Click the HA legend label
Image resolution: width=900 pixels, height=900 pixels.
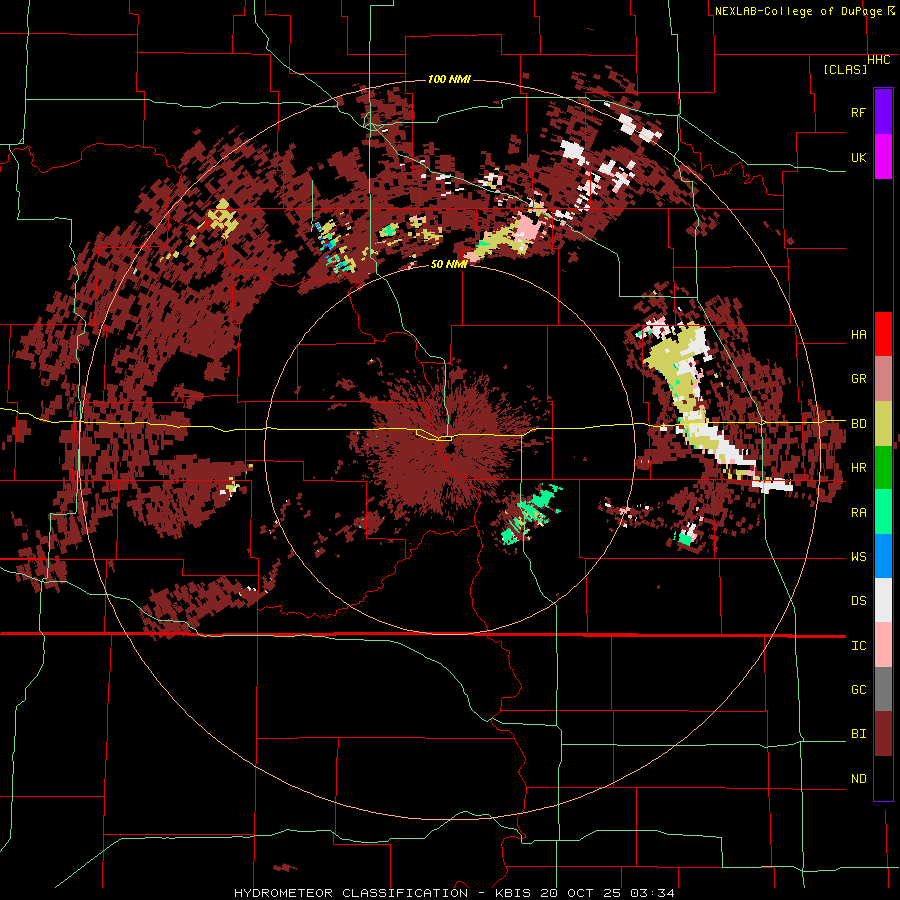click(x=858, y=335)
